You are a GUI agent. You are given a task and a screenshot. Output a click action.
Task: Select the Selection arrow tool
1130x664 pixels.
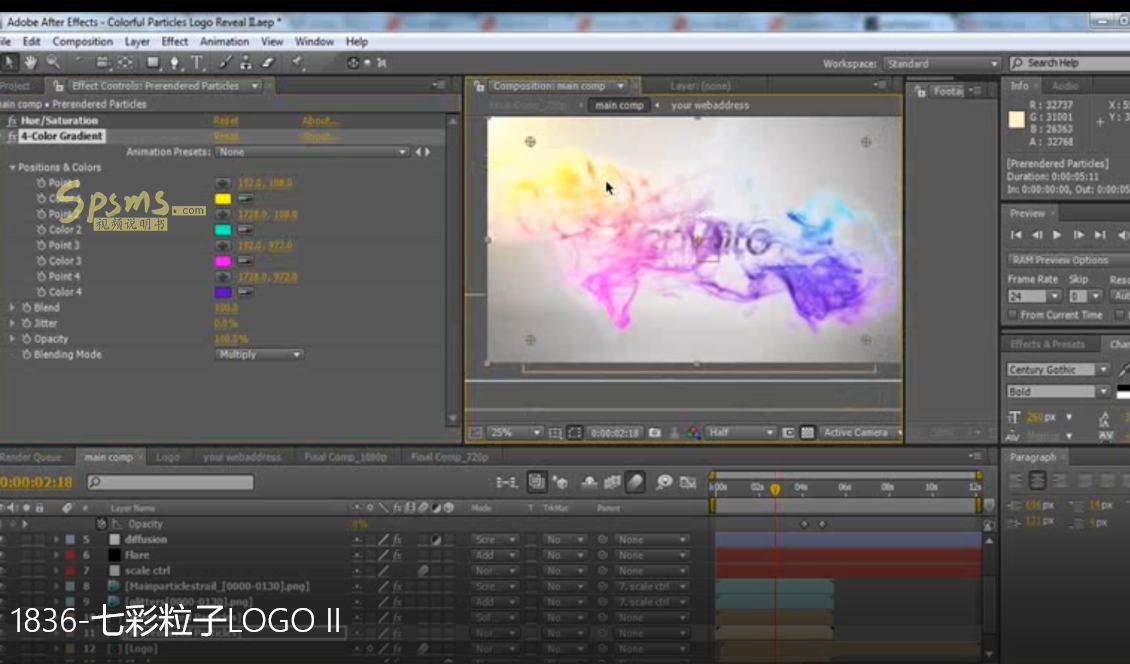[x=9, y=63]
